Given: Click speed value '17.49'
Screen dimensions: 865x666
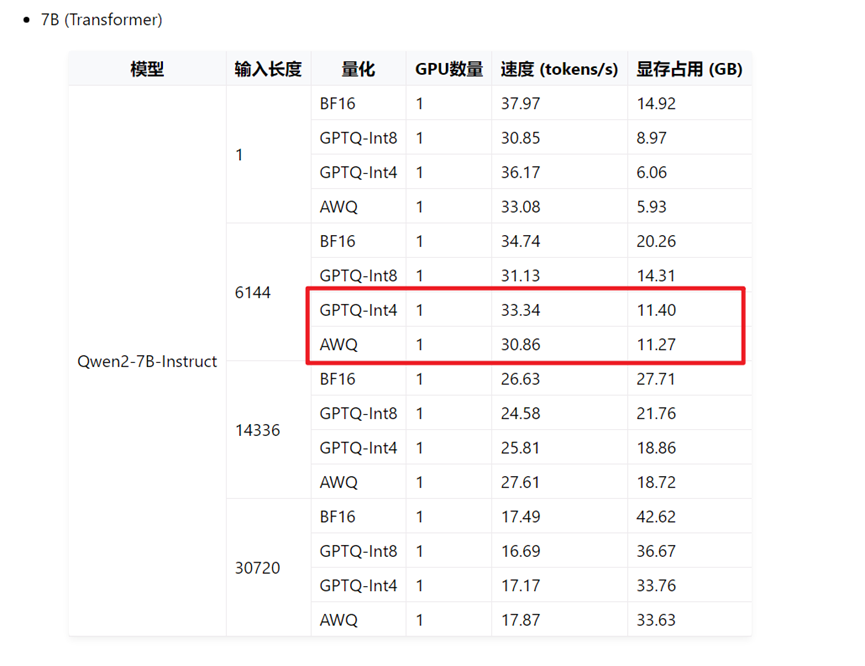Looking at the screenshot, I should (520, 516).
